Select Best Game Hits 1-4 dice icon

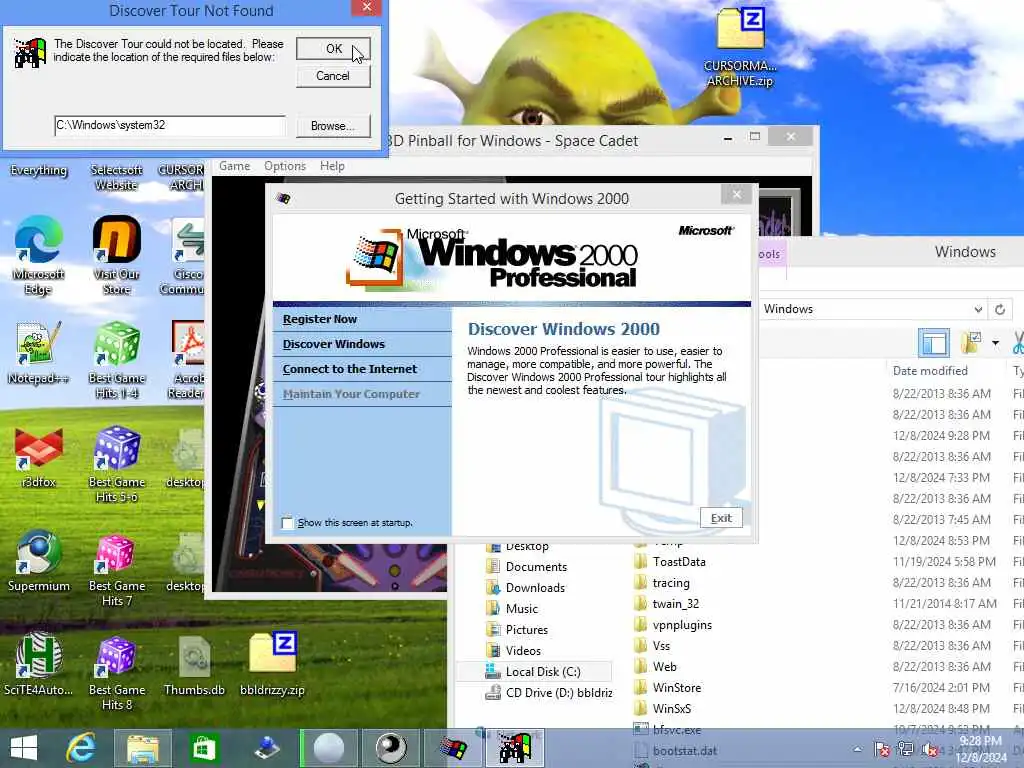coord(116,360)
